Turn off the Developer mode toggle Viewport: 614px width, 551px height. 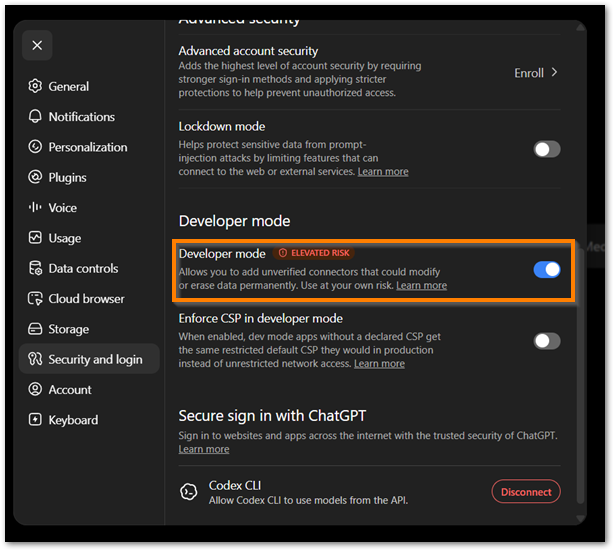click(547, 270)
